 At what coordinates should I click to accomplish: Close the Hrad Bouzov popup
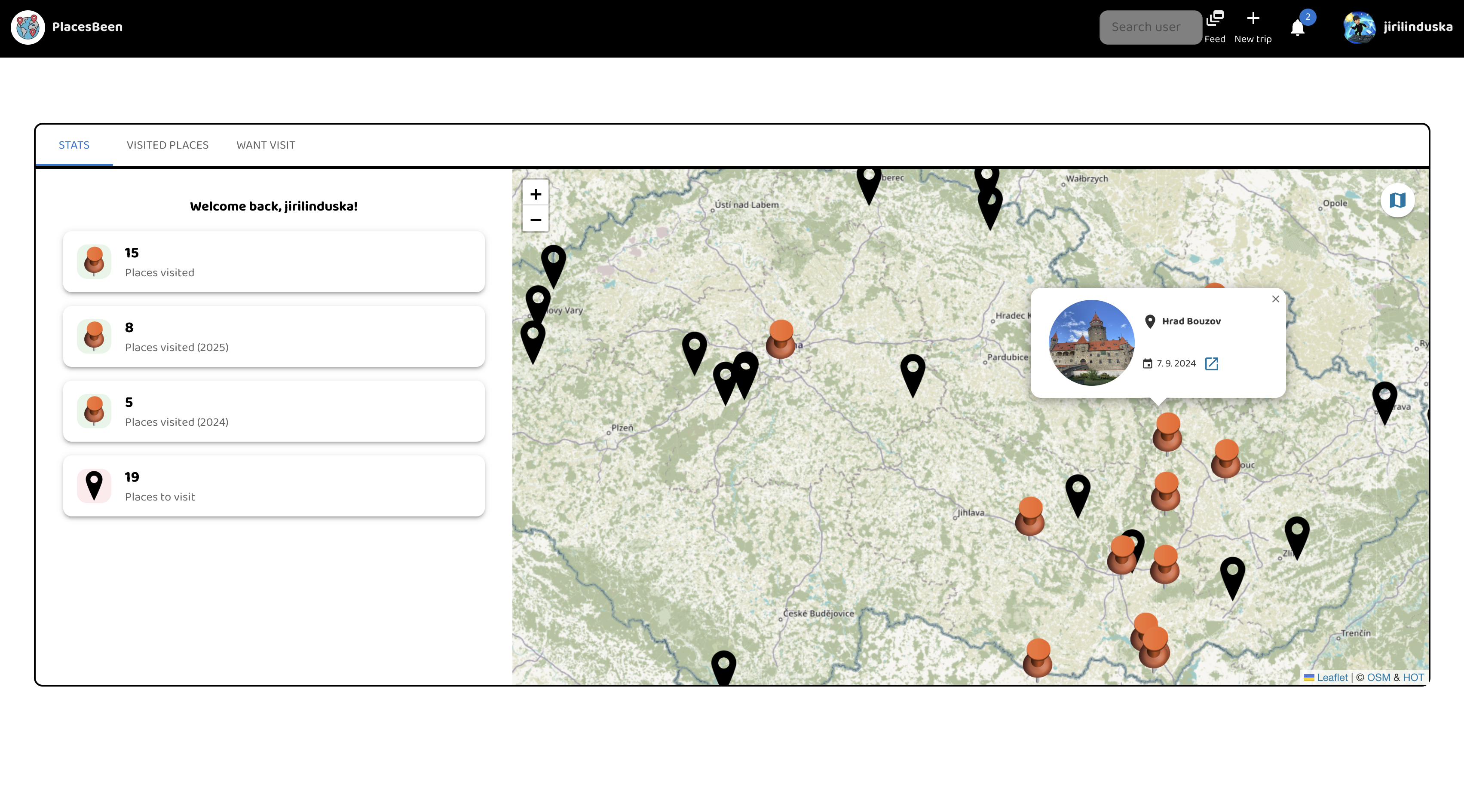point(1275,299)
